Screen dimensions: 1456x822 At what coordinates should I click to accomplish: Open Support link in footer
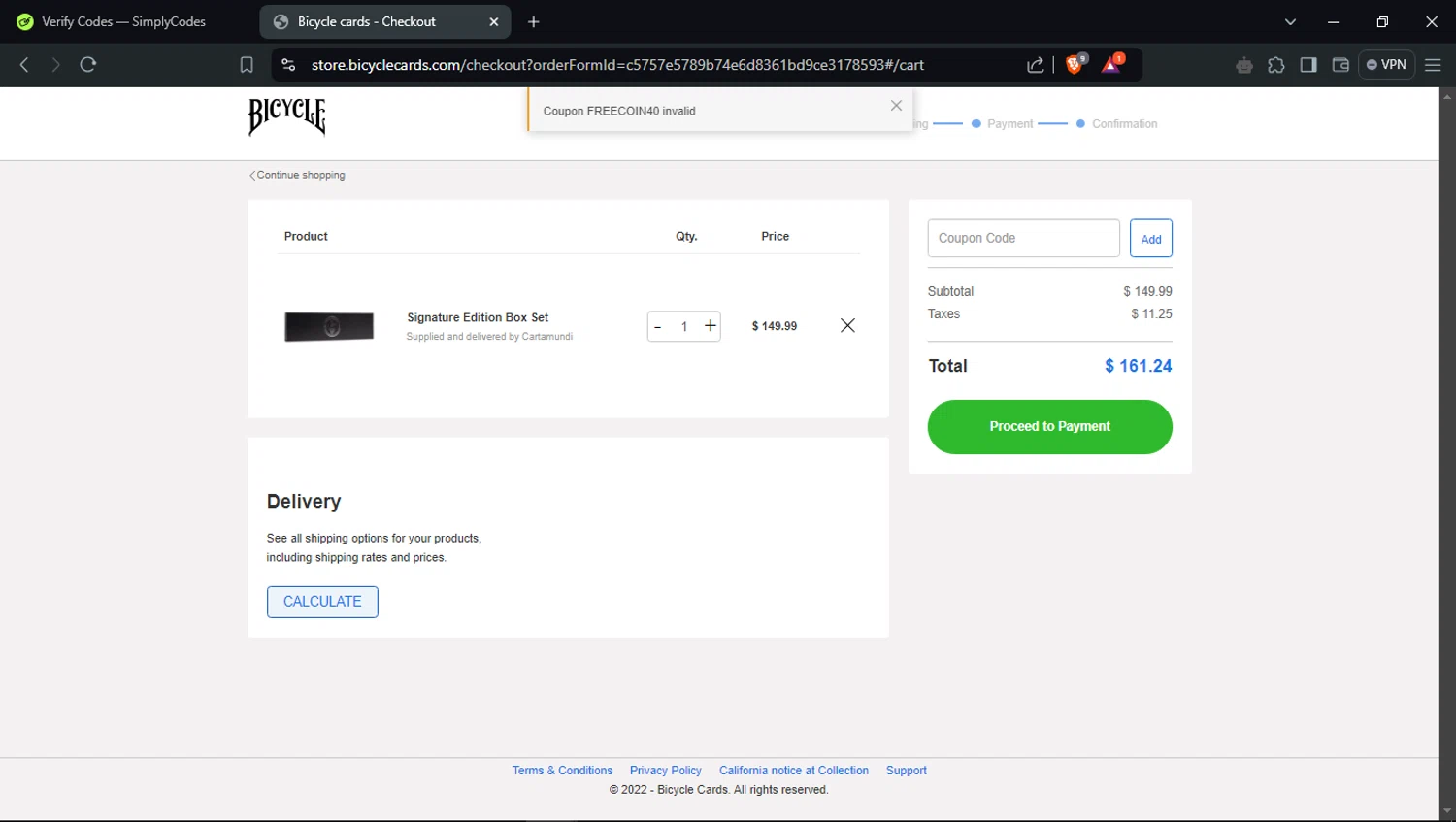907,771
